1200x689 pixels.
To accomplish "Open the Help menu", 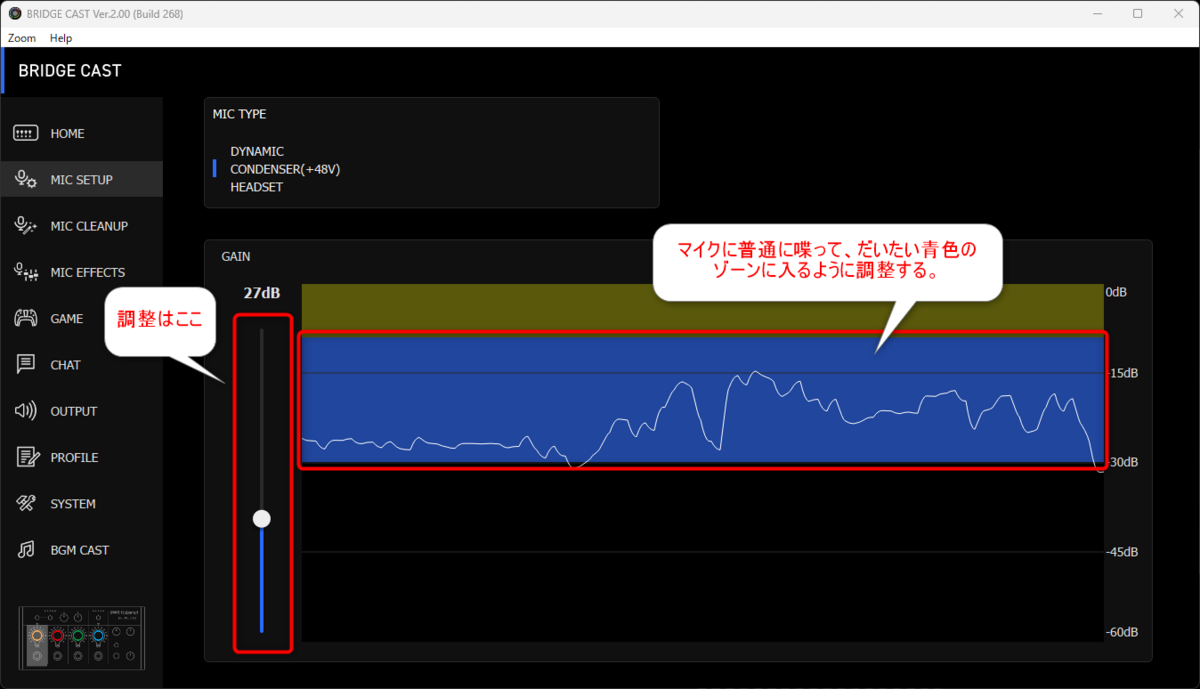I will tap(61, 38).
